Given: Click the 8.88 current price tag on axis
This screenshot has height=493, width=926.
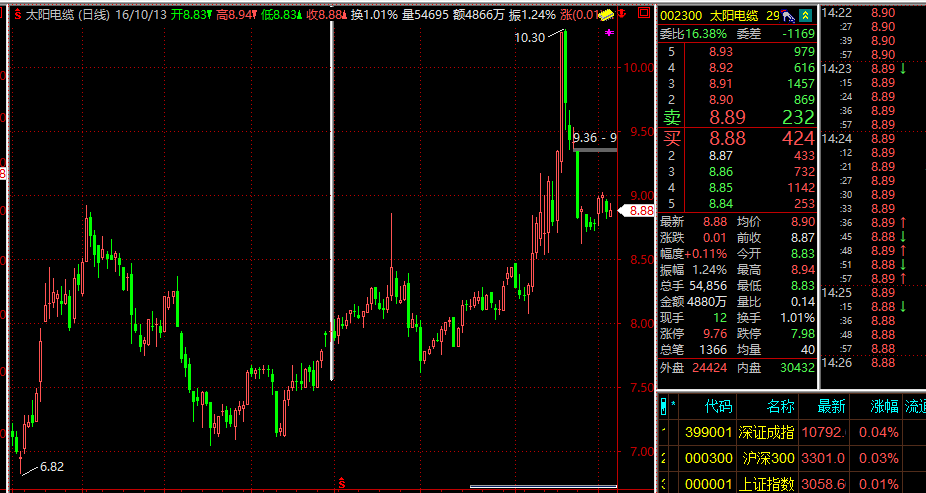Looking at the screenshot, I should tap(639, 211).
